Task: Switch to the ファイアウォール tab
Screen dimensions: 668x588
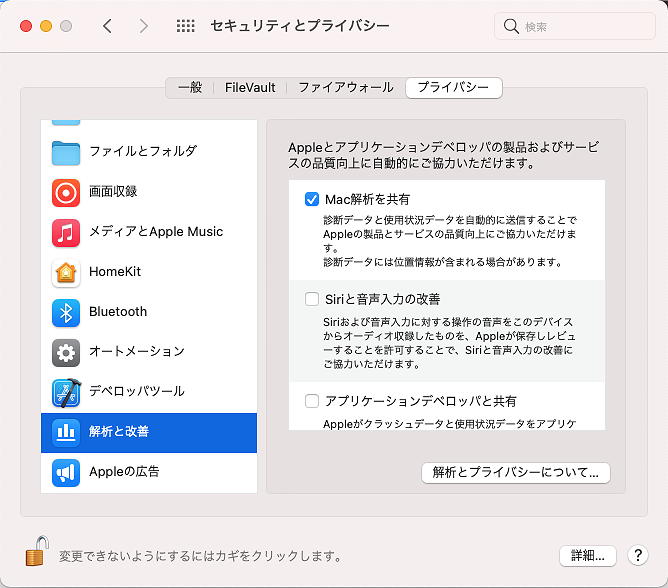Action: [x=346, y=87]
